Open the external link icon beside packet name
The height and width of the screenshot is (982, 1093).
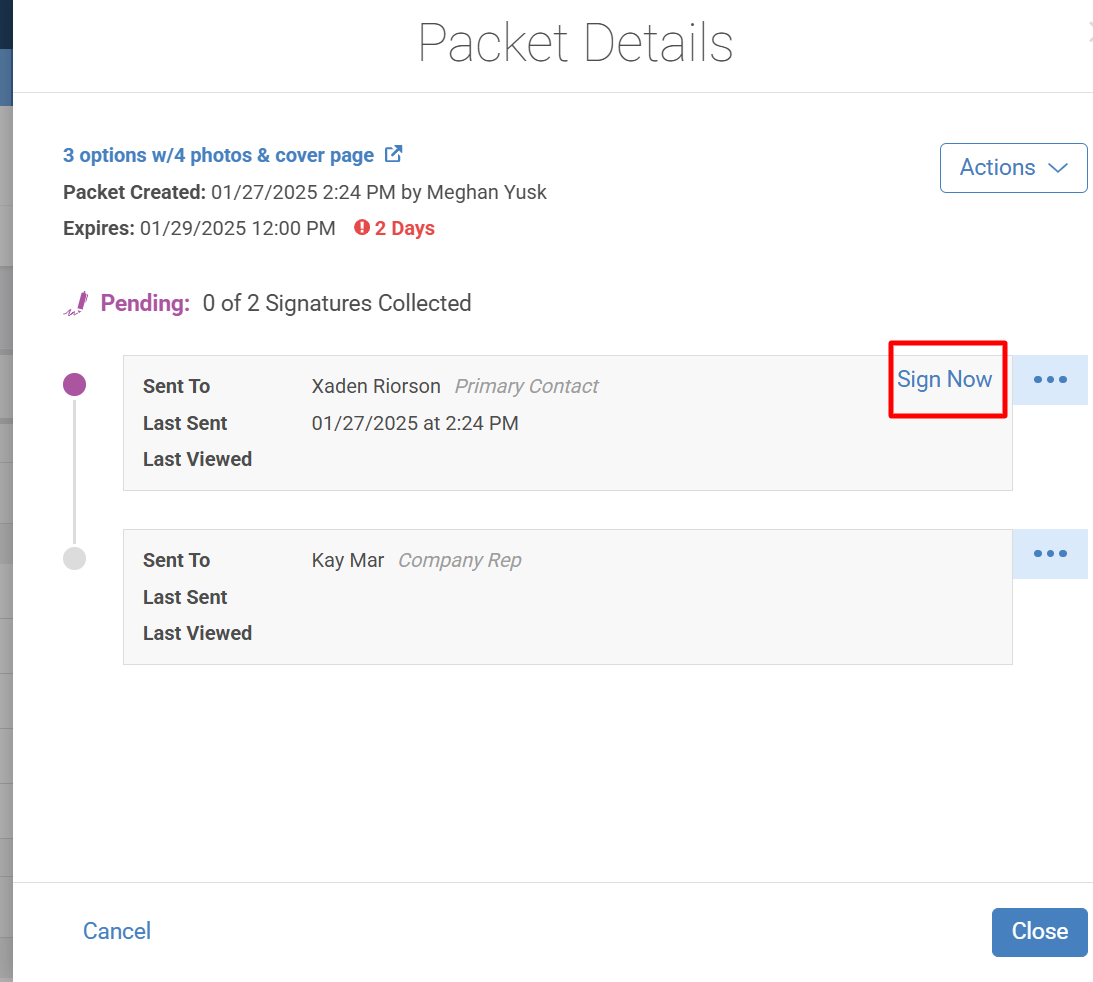point(394,153)
